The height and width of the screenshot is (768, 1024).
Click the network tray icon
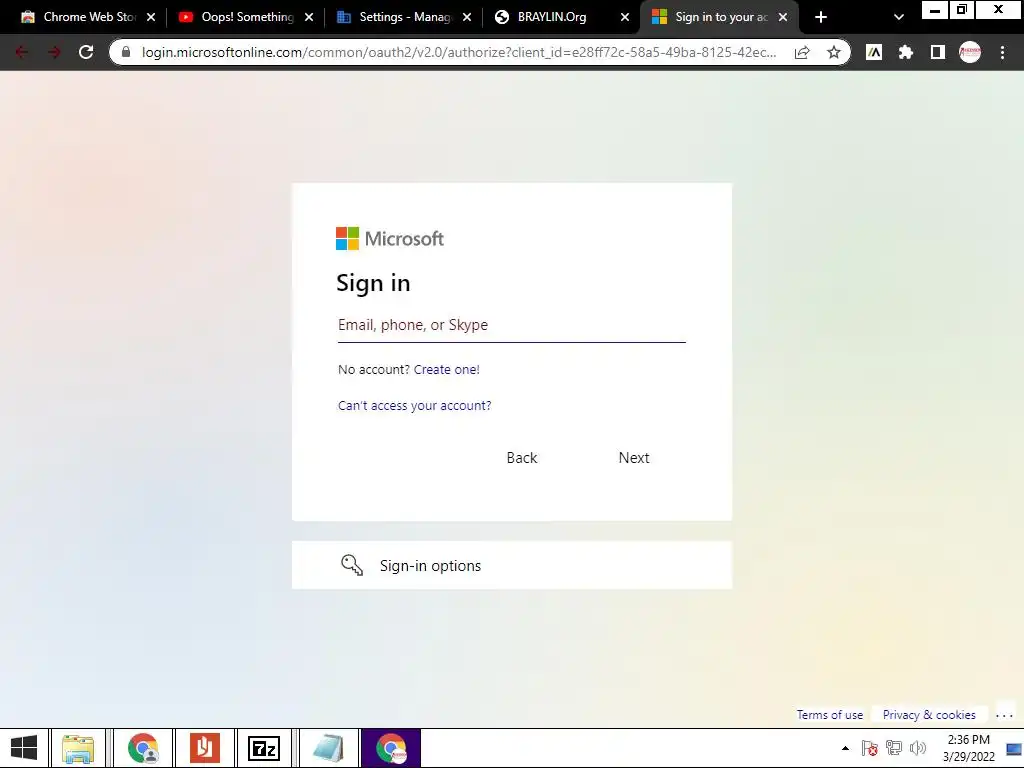click(893, 748)
